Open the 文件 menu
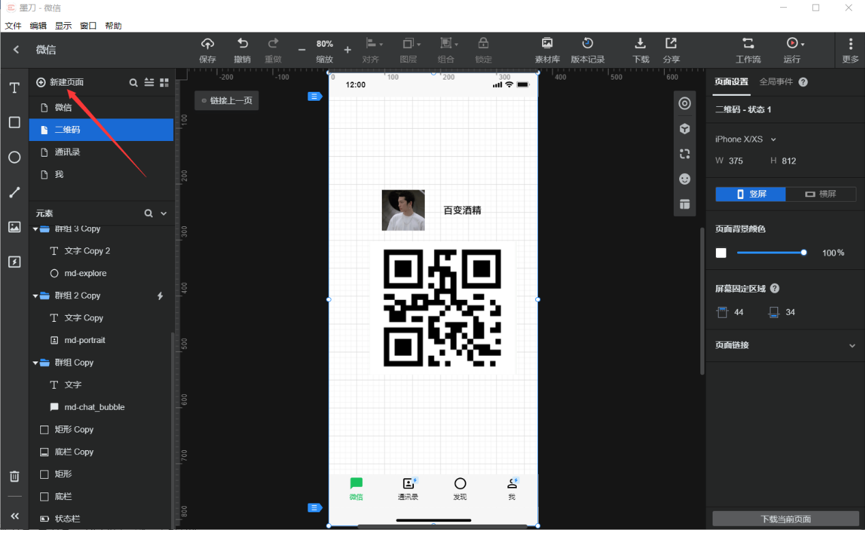The image size is (865, 535). (13, 25)
